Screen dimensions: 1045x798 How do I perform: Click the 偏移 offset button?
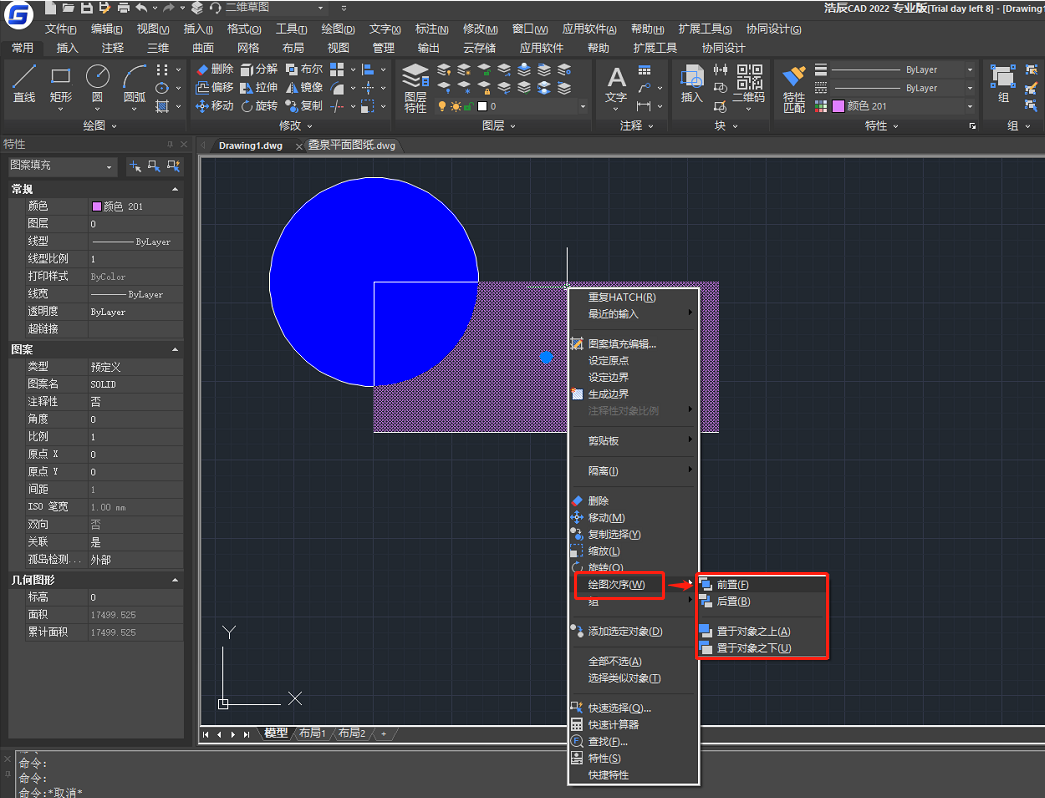pos(215,87)
